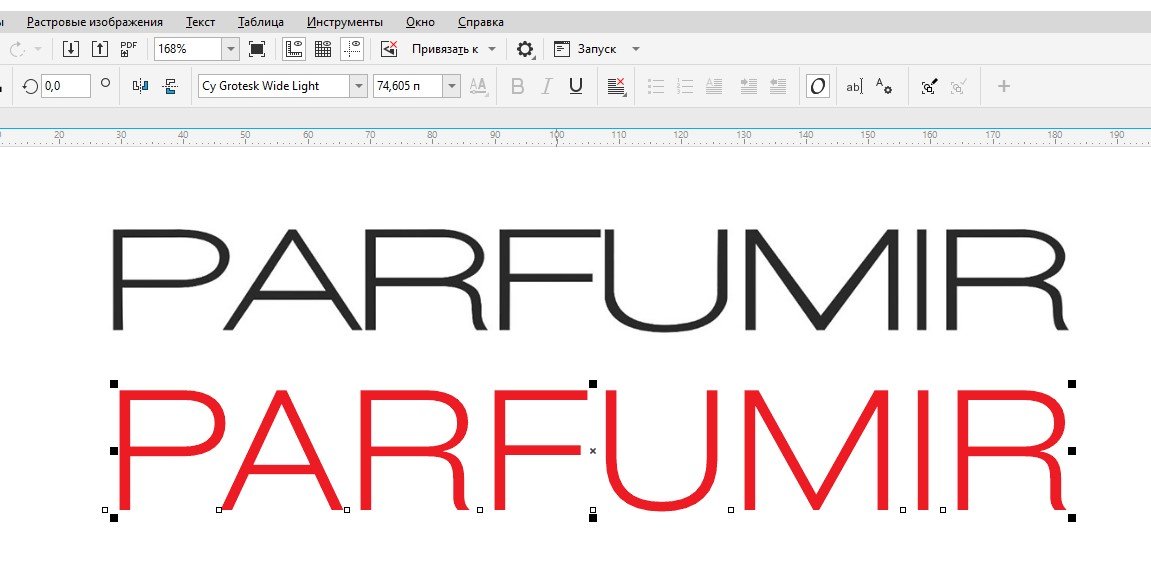The height and width of the screenshot is (568, 1151).
Task: Open the font name dropdown arrow
Action: 358,86
